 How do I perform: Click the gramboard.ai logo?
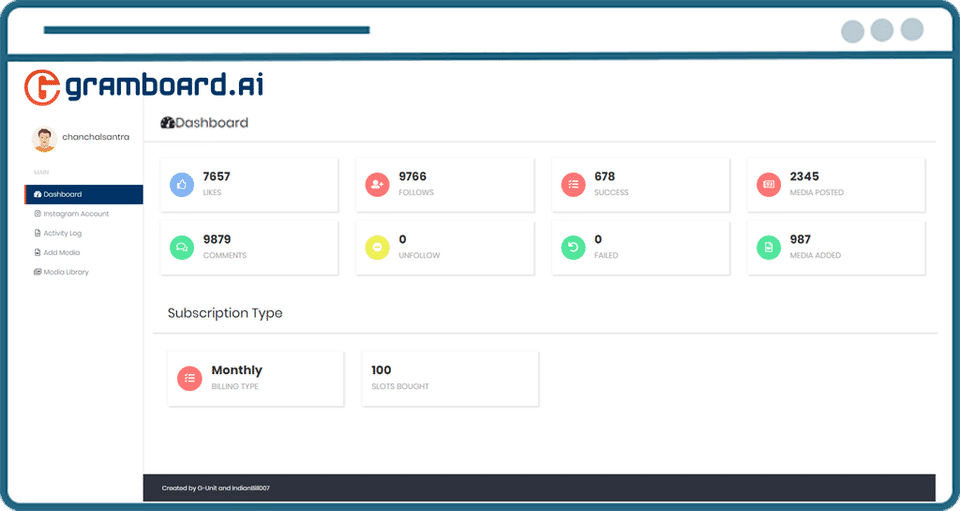pyautogui.click(x=144, y=87)
